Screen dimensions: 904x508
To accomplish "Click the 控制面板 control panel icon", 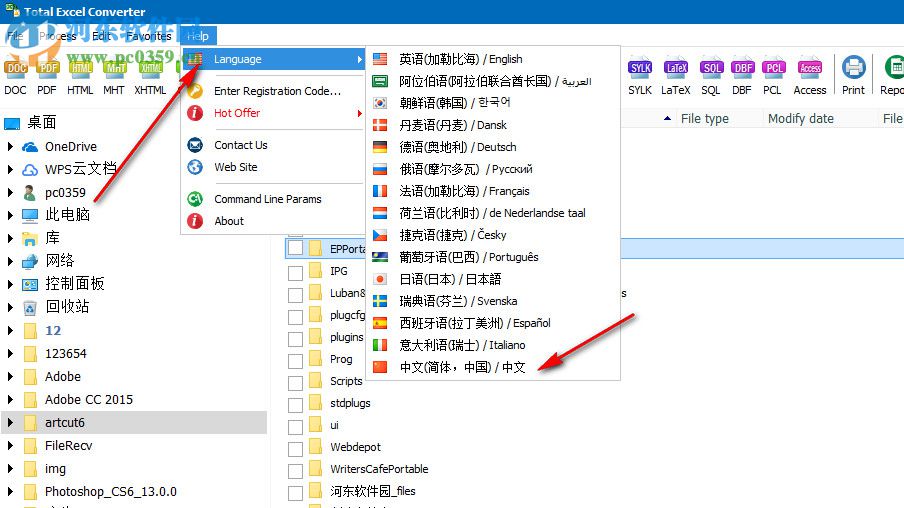I will tap(30, 284).
